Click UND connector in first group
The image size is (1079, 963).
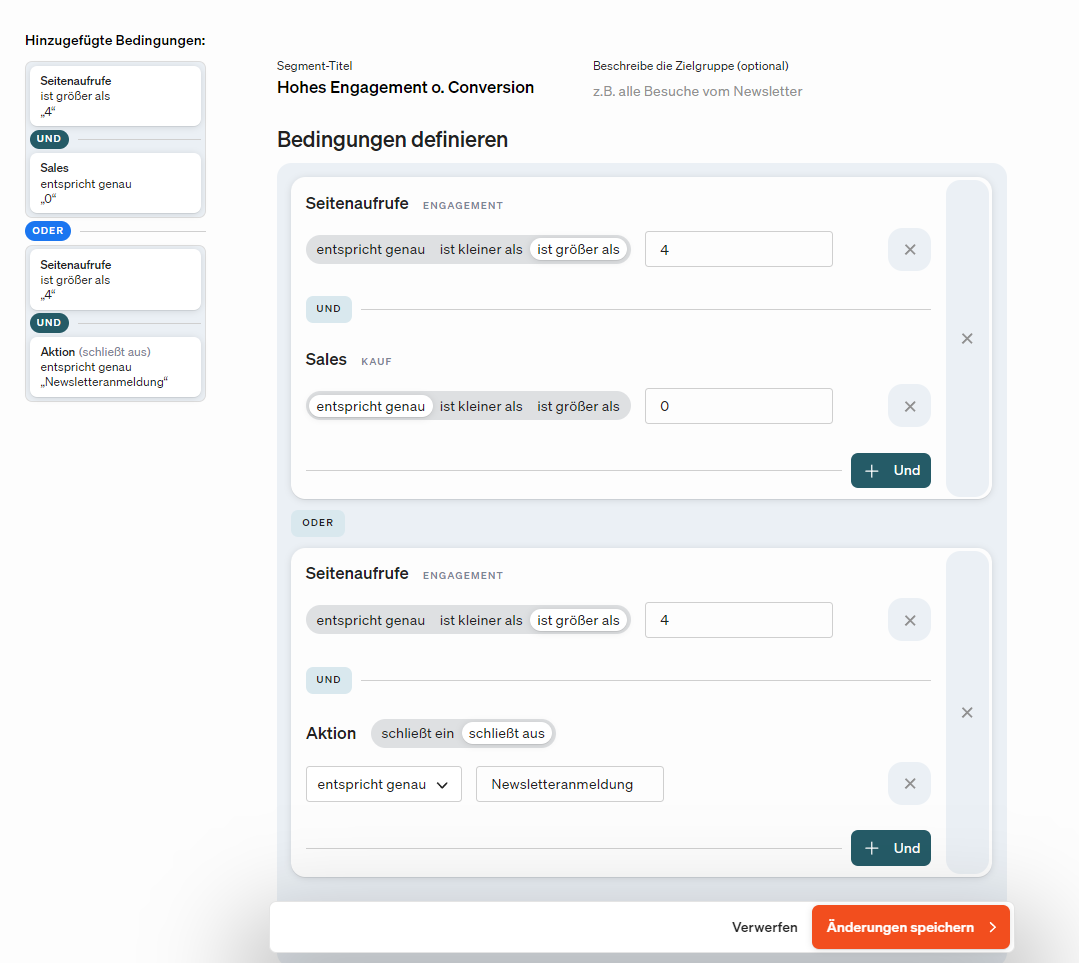[328, 309]
